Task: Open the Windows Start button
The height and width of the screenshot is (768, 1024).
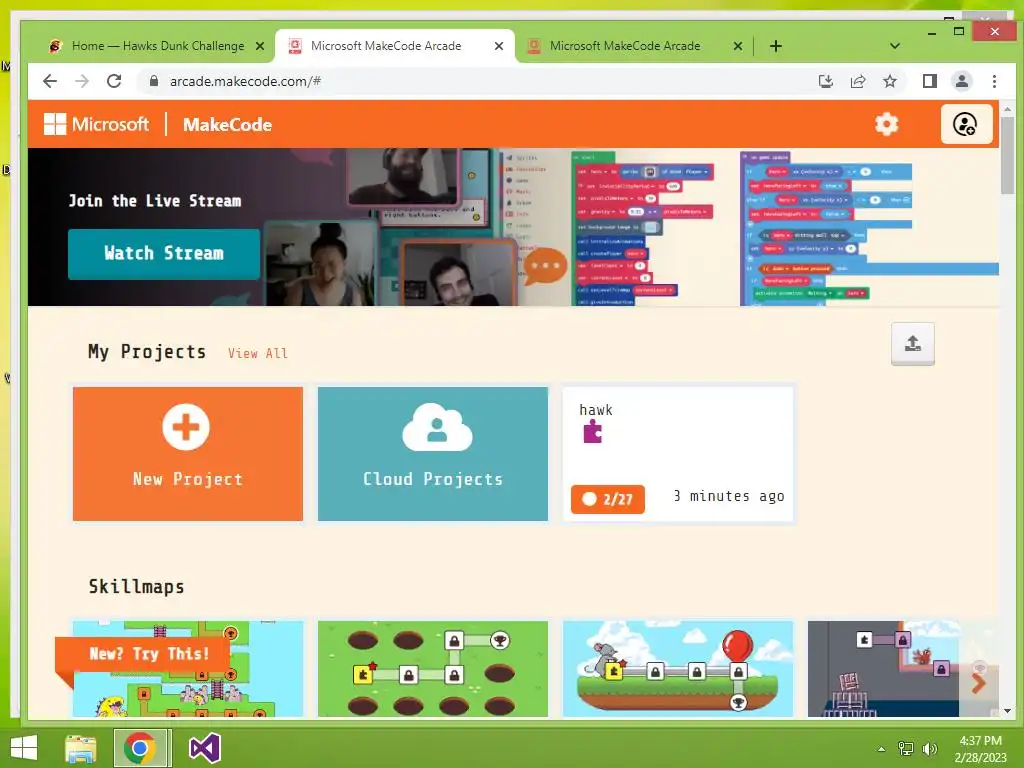Action: click(x=24, y=748)
